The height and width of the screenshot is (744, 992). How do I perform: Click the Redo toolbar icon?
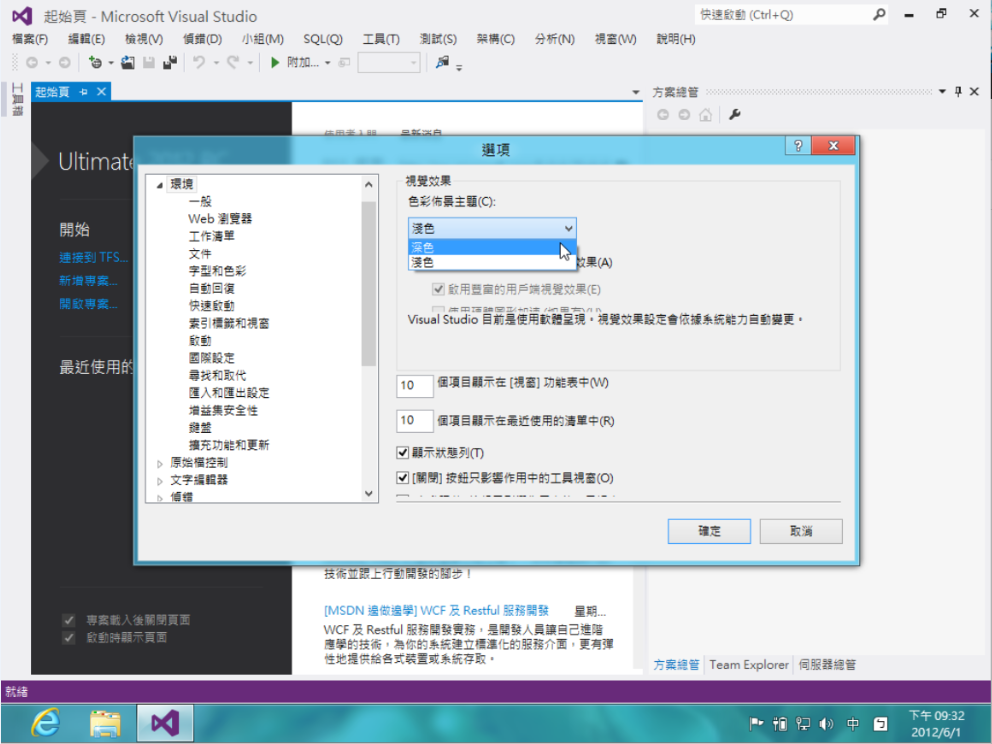(x=233, y=63)
